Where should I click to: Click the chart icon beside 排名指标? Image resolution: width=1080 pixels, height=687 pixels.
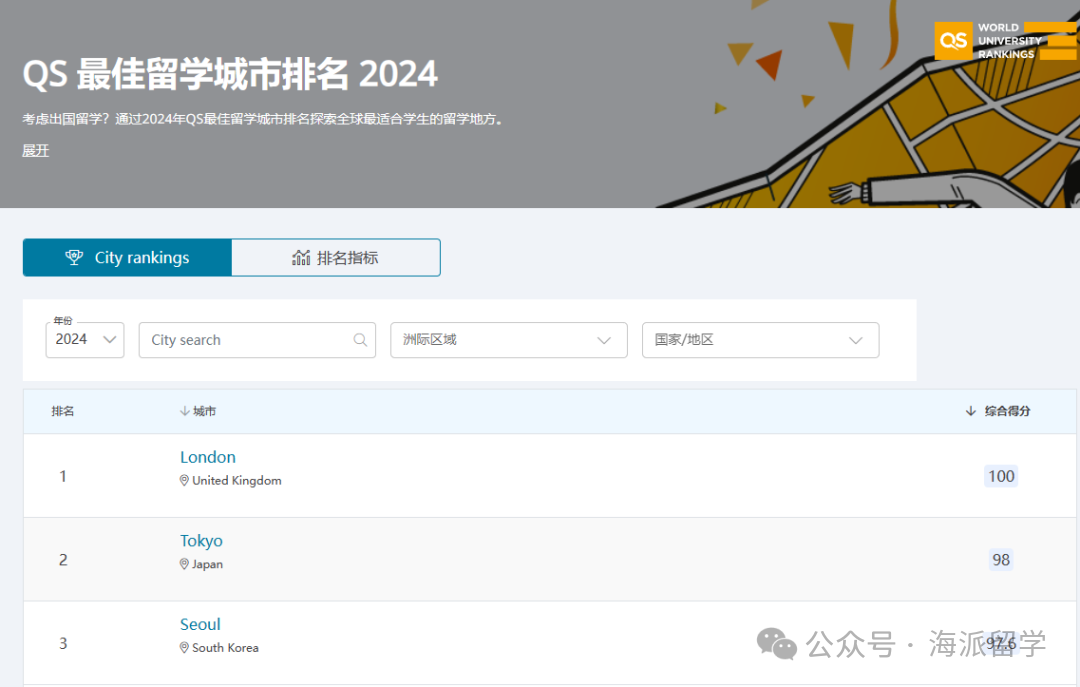coord(301,258)
